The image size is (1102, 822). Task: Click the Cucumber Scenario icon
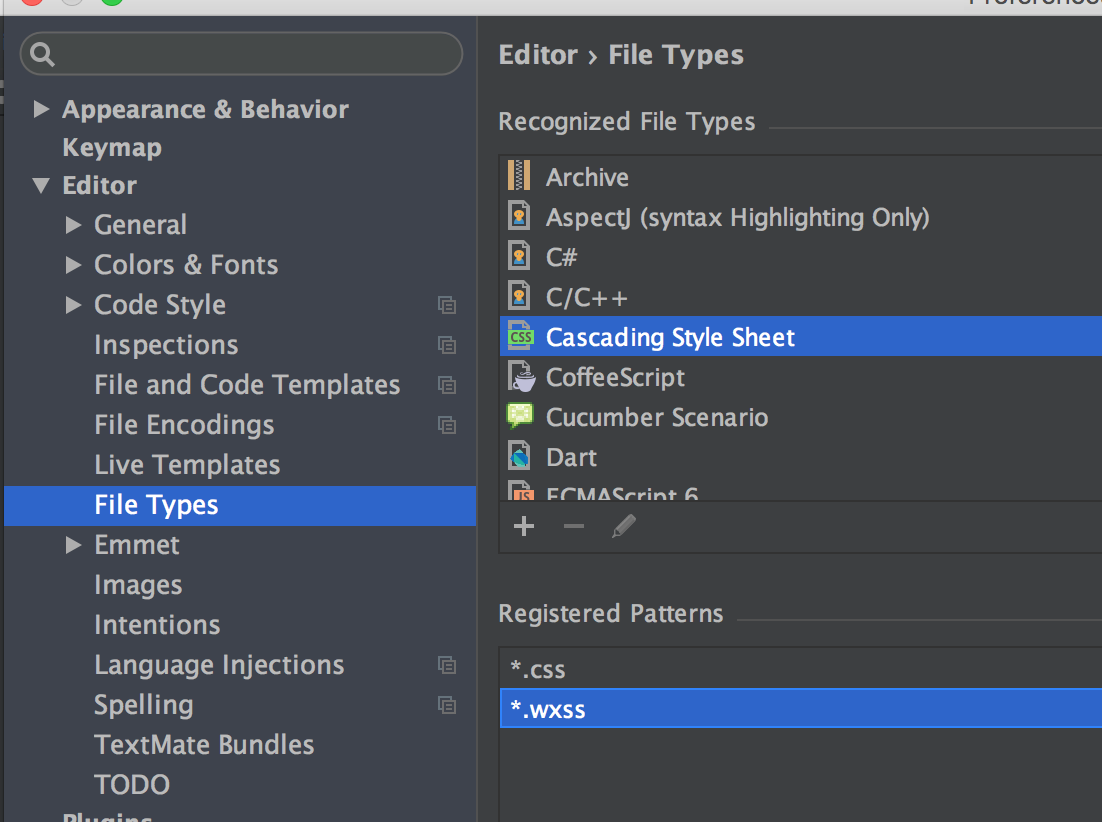[x=520, y=417]
